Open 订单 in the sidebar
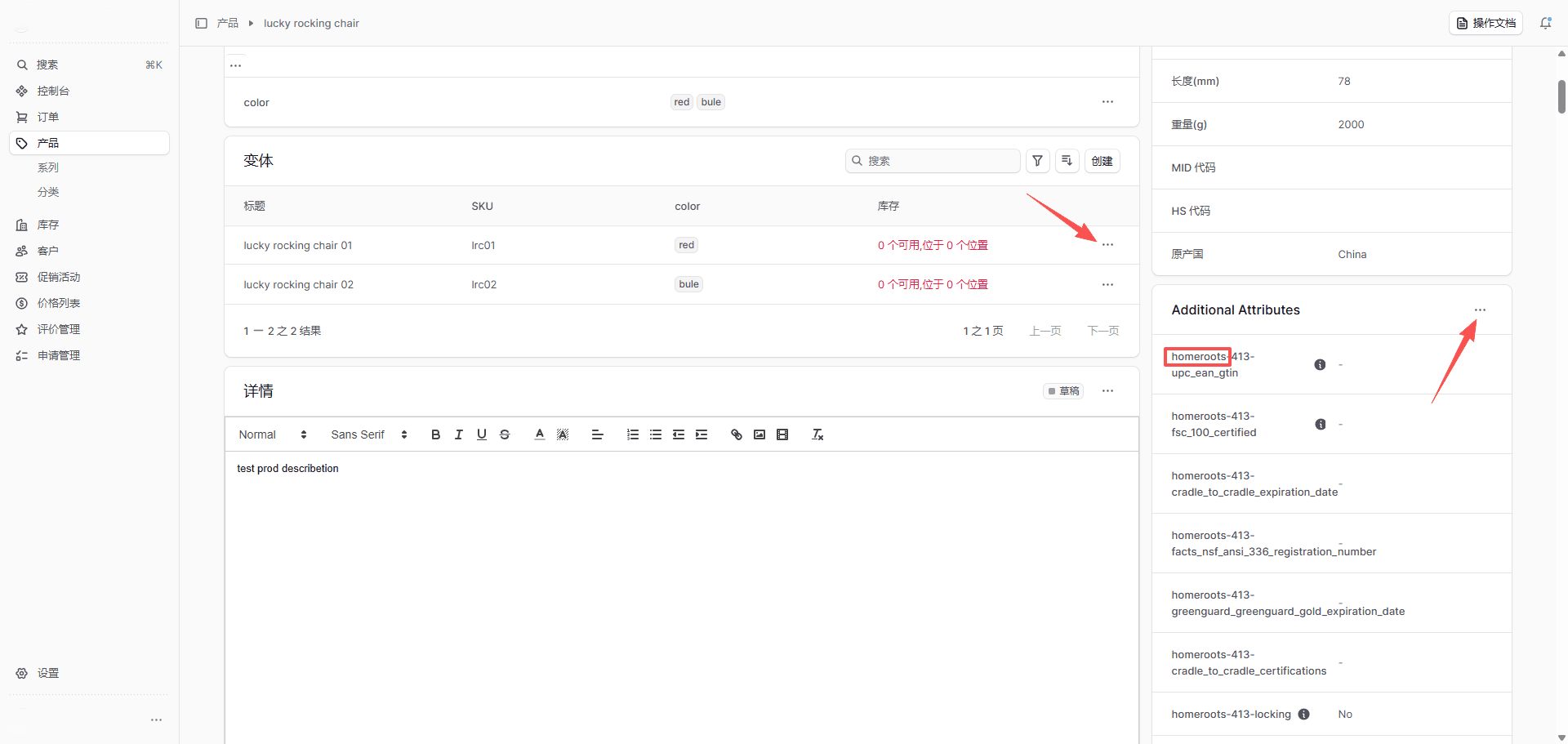The height and width of the screenshot is (744, 1568). tap(48, 117)
